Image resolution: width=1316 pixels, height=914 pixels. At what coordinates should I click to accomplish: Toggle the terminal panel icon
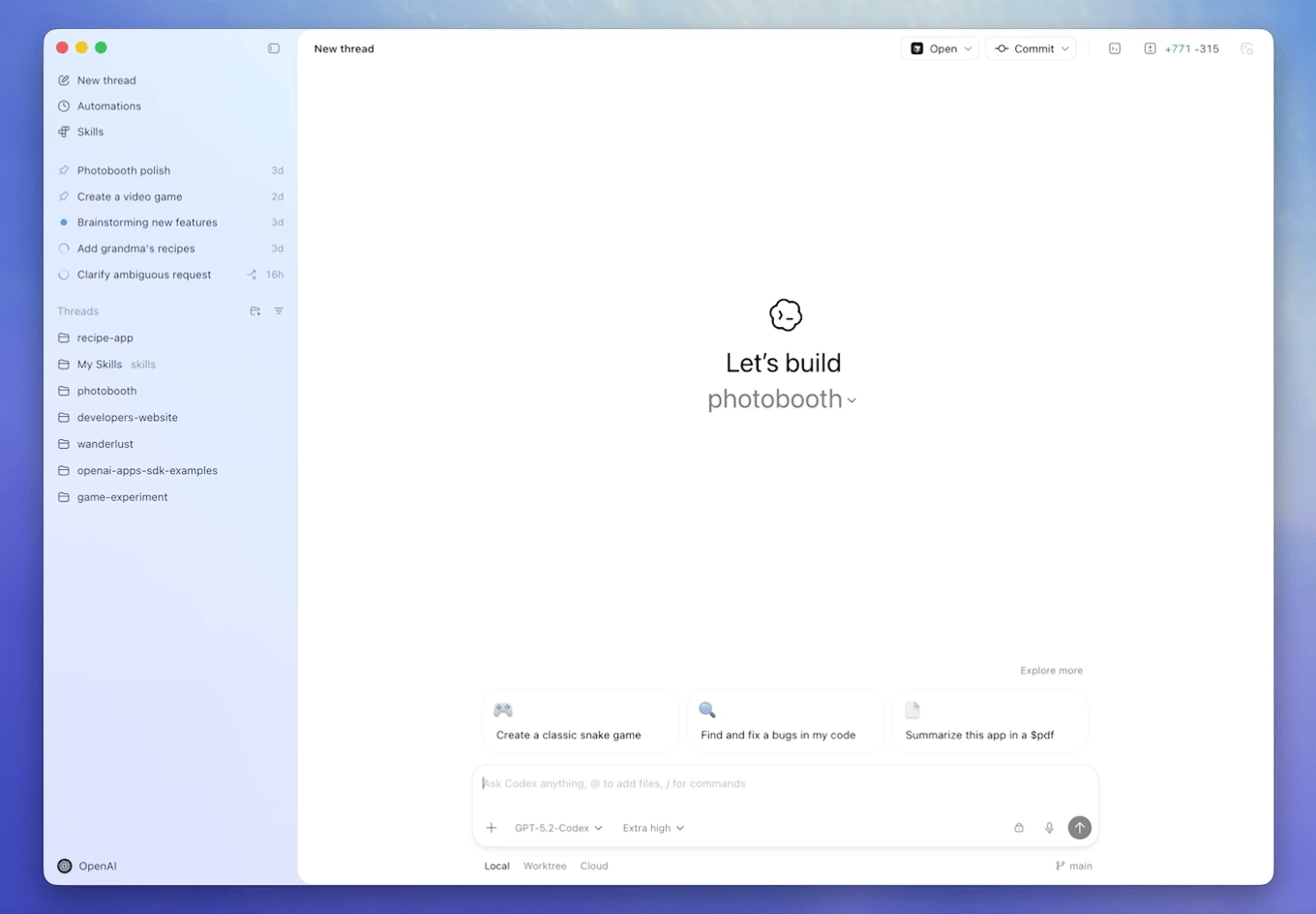click(1115, 48)
